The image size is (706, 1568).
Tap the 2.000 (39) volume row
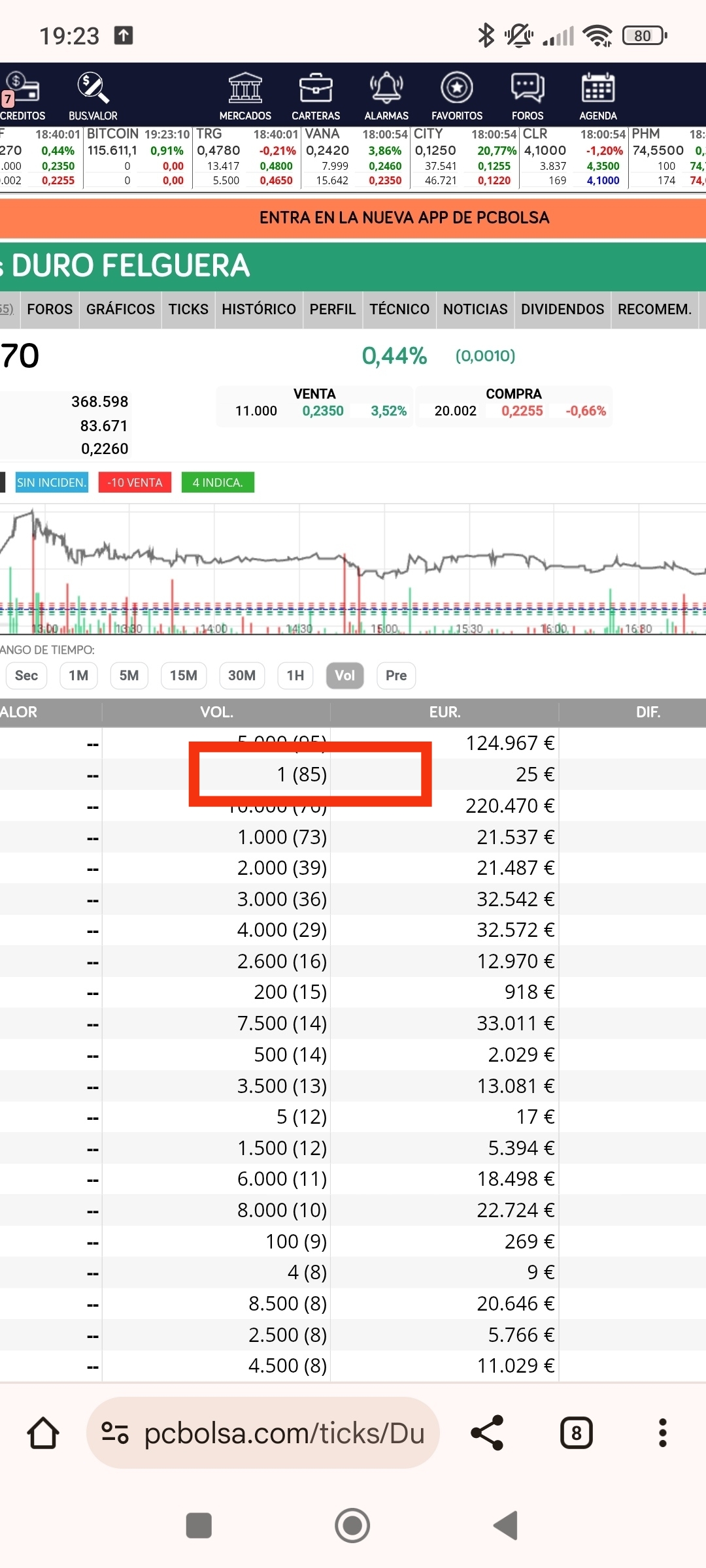(x=282, y=868)
